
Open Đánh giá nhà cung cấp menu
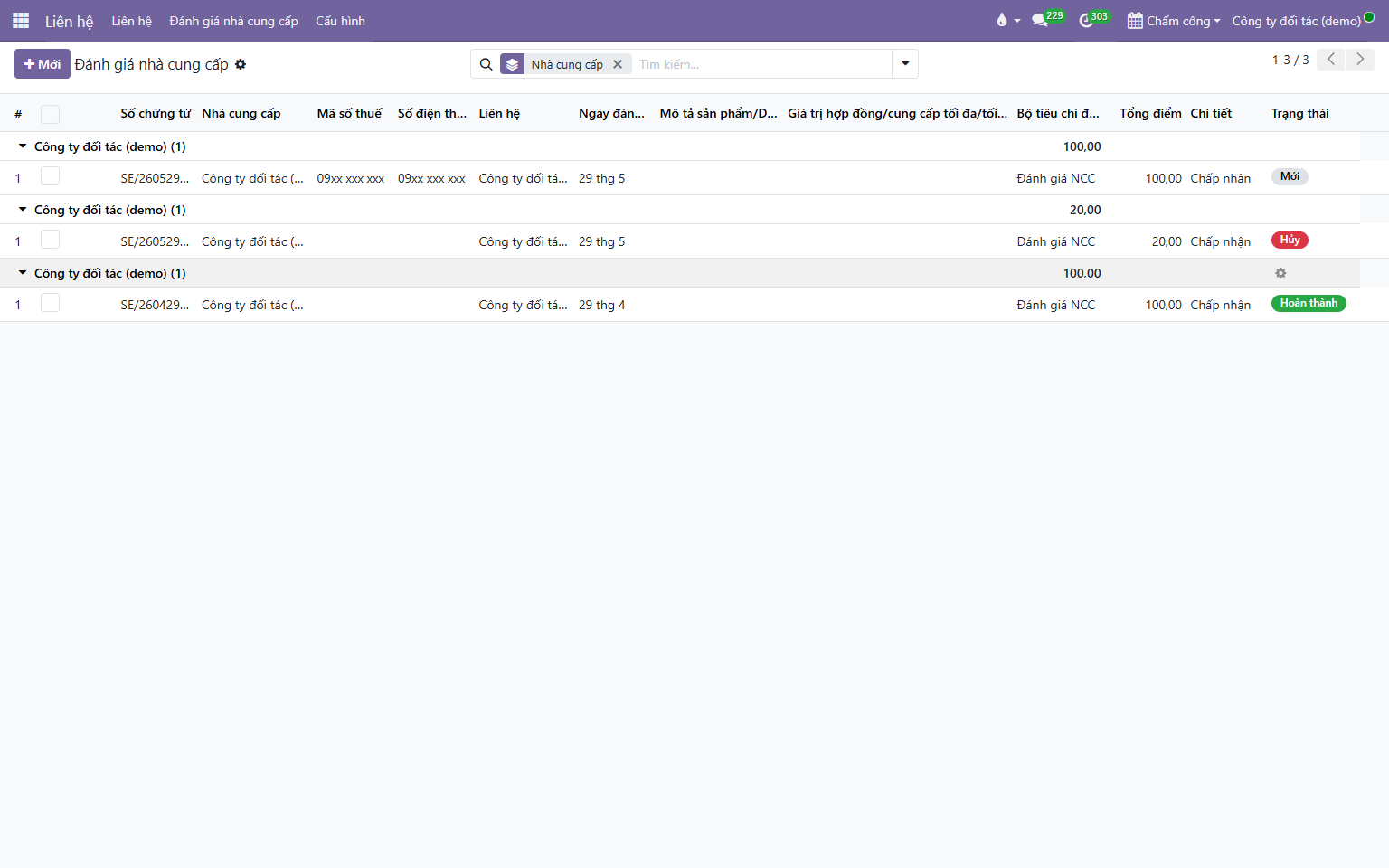(233, 21)
